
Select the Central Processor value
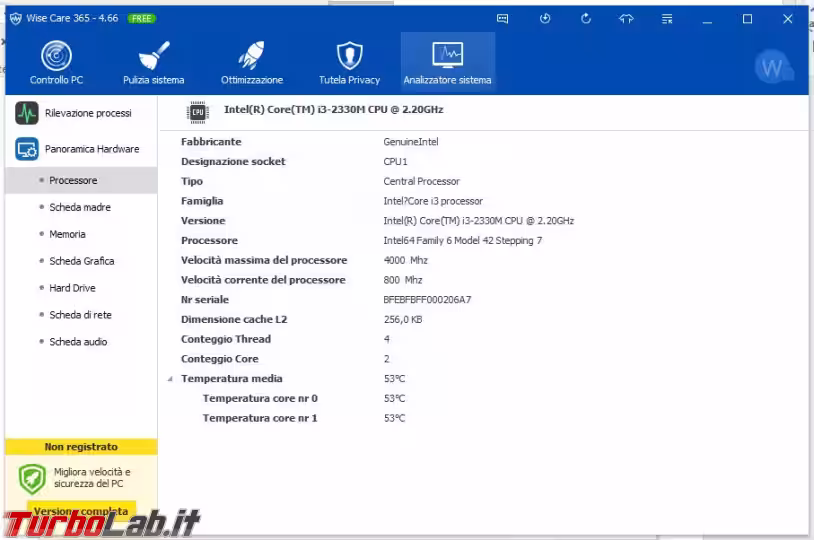[x=422, y=181]
